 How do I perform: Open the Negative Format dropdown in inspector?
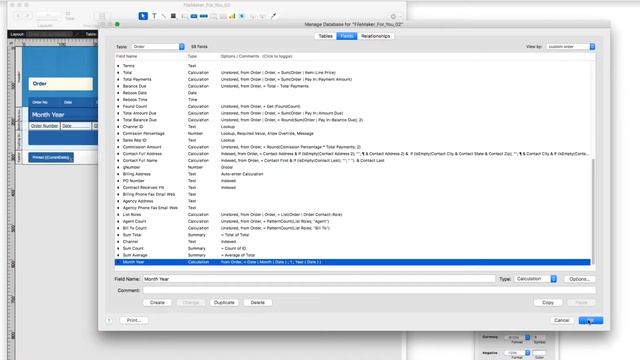[517, 353]
